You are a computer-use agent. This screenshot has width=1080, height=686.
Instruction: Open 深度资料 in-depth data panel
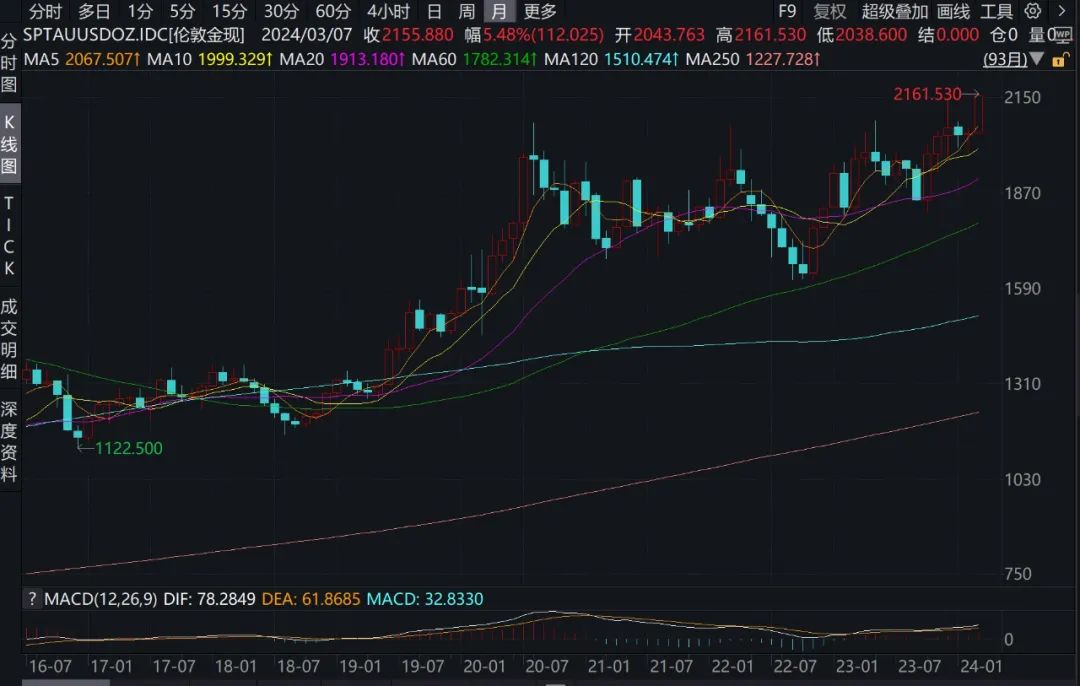pos(9,441)
